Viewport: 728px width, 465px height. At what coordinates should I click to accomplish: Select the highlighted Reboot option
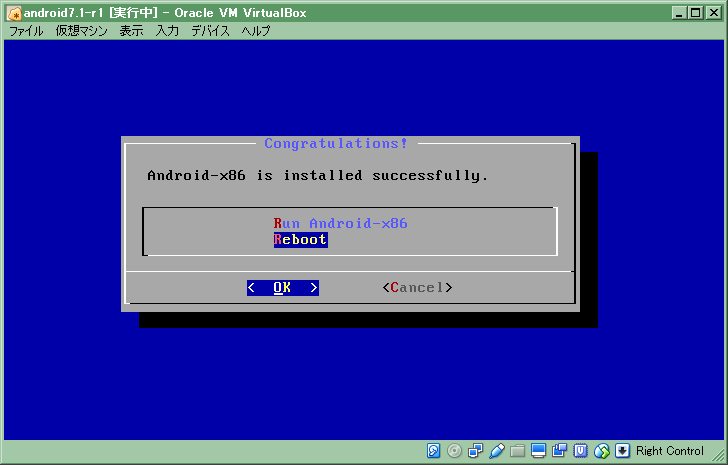300,239
